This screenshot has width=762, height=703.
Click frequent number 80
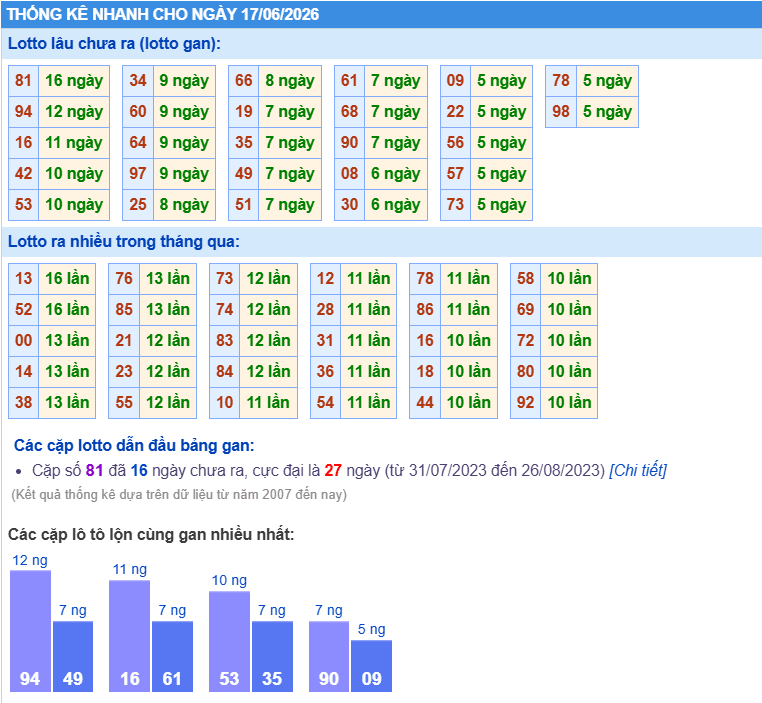[526, 372]
